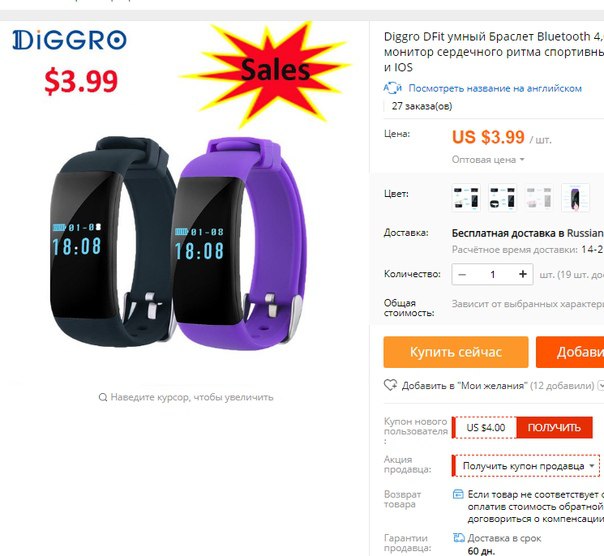Viewport: 604px width, 556px height.
Task: Add the item to cart with the orange button
Action: [570, 352]
